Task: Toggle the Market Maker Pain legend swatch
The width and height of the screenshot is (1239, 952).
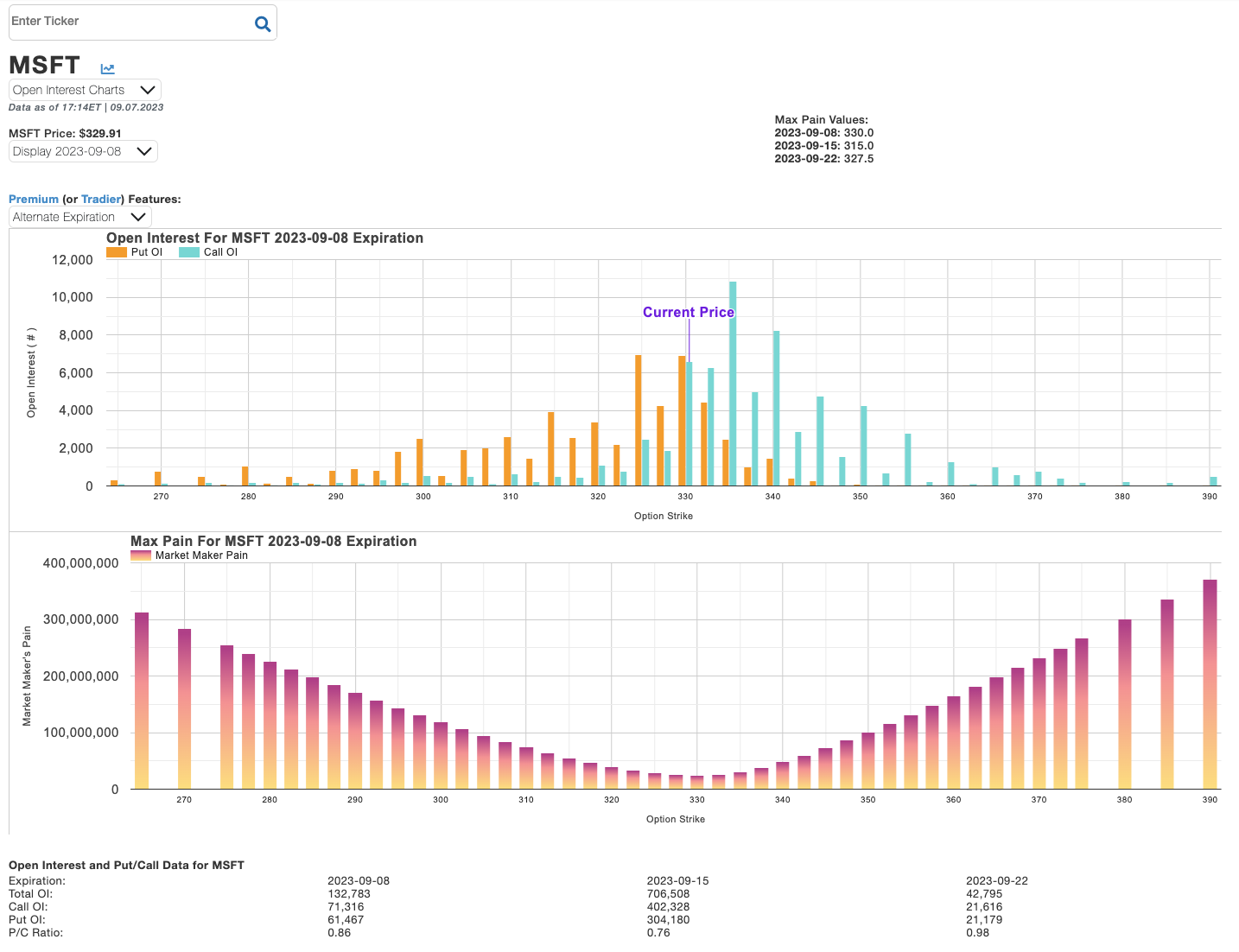Action: [141, 555]
